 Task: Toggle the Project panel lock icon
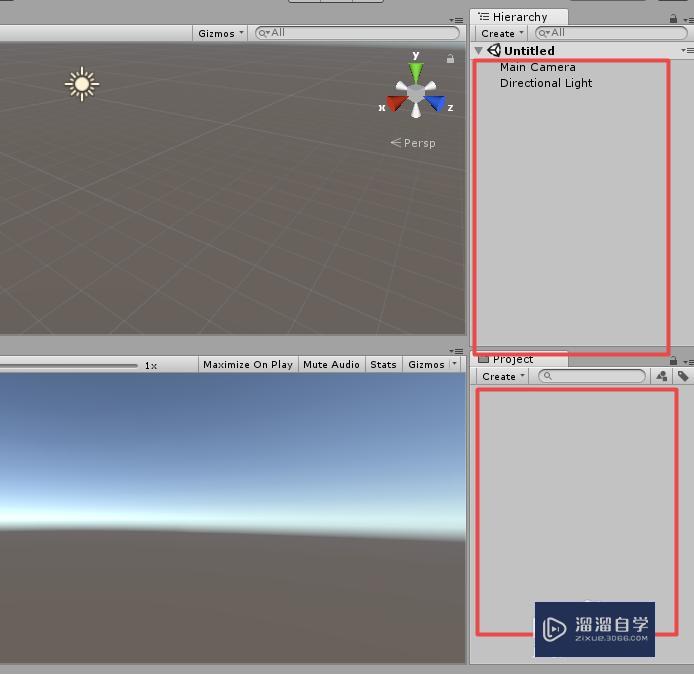(x=673, y=361)
